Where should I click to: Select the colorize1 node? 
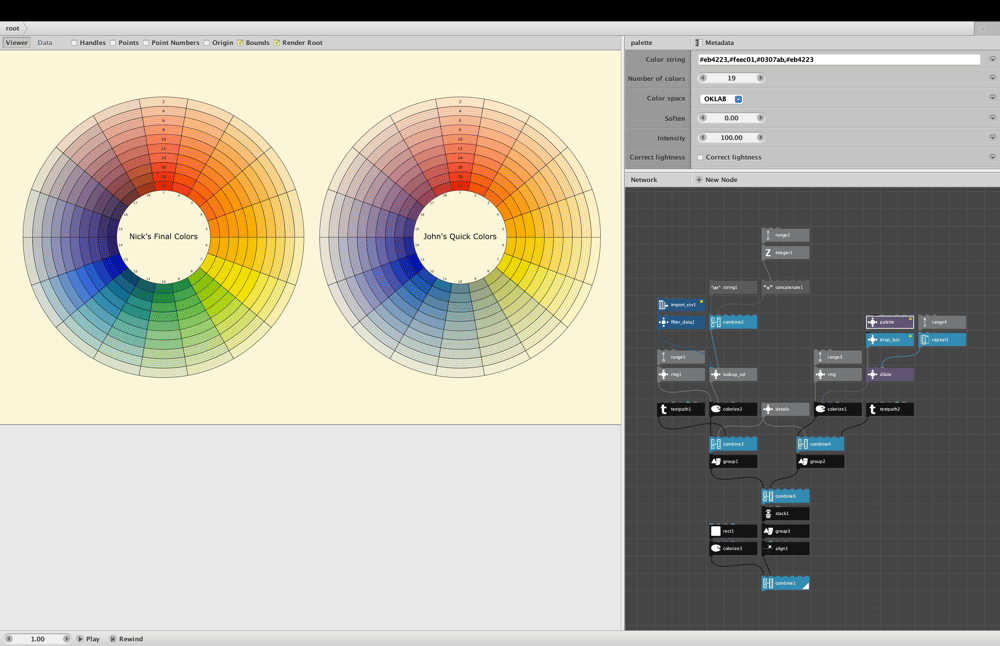pos(838,409)
